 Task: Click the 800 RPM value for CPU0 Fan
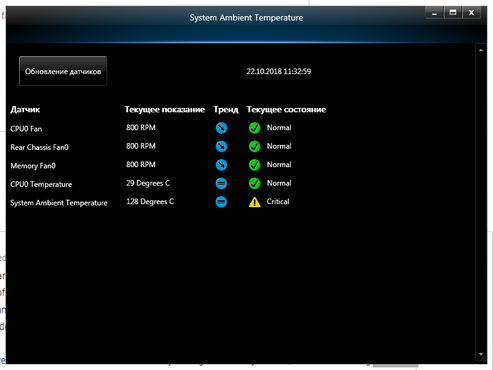141,128
